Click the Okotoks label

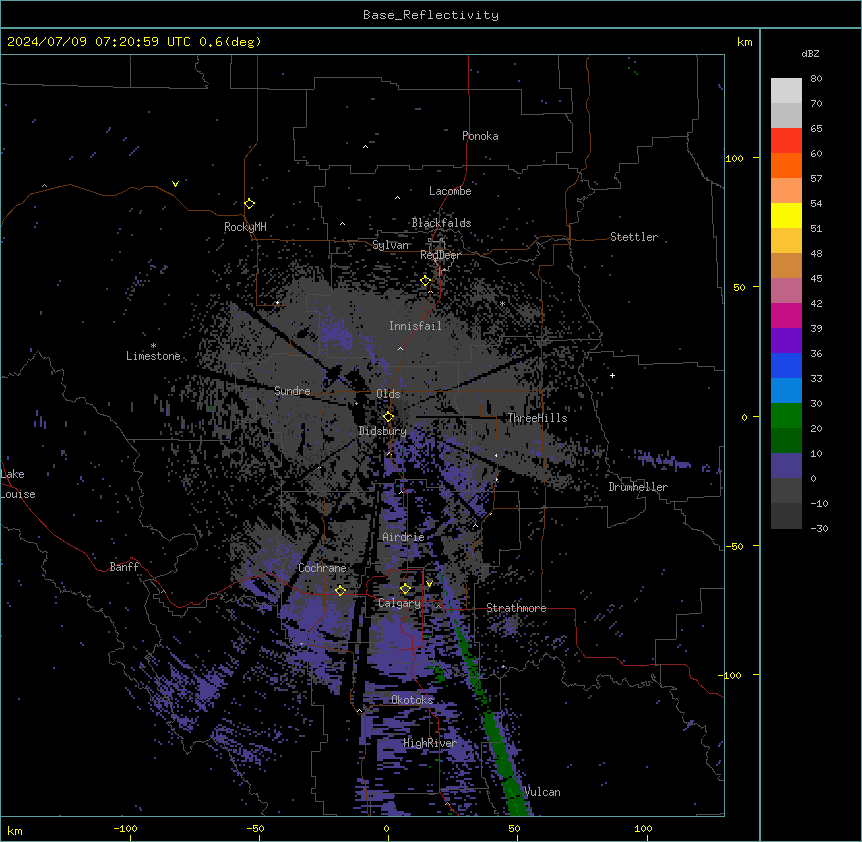[412, 700]
